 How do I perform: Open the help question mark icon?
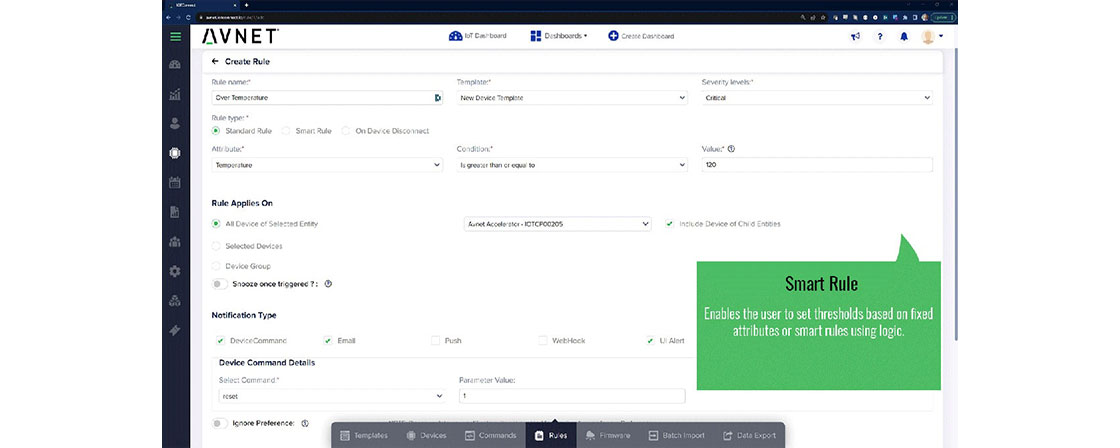tap(880, 36)
